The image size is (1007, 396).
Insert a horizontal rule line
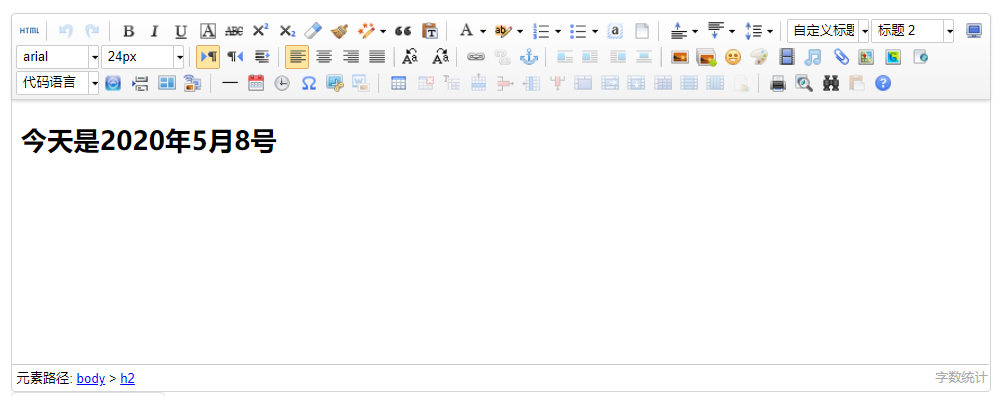229,83
